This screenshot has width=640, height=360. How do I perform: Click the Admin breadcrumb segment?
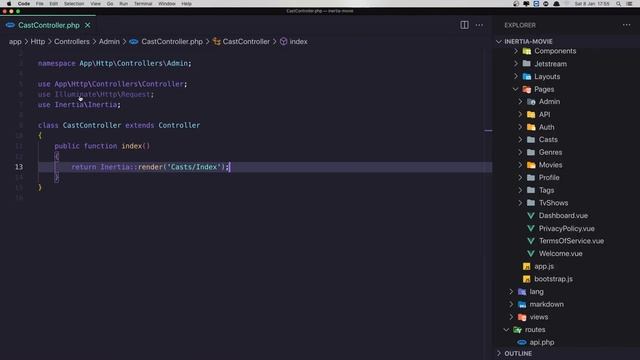pyautogui.click(x=109, y=42)
